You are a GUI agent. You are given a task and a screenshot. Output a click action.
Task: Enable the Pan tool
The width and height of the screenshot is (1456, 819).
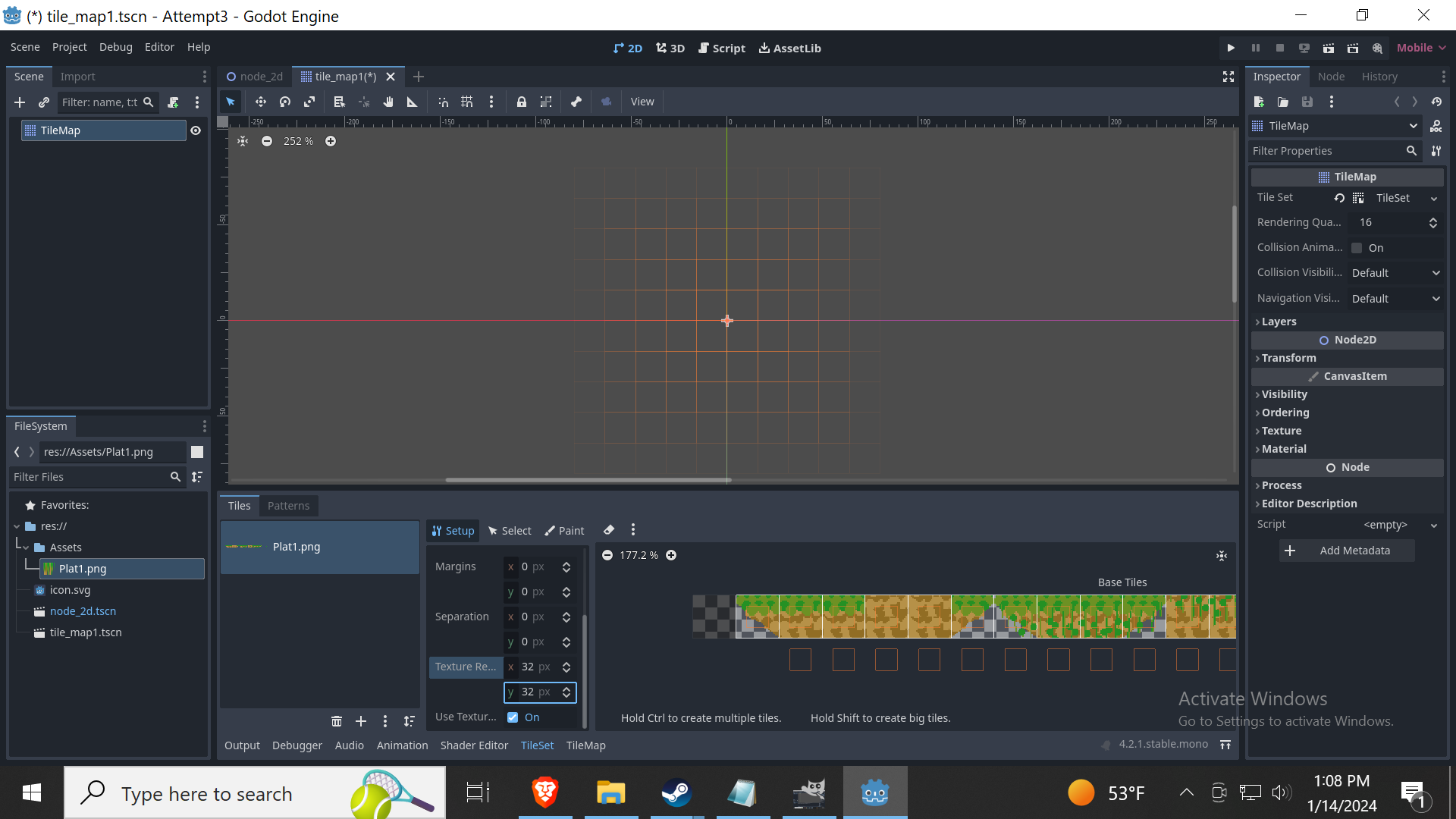(x=388, y=102)
